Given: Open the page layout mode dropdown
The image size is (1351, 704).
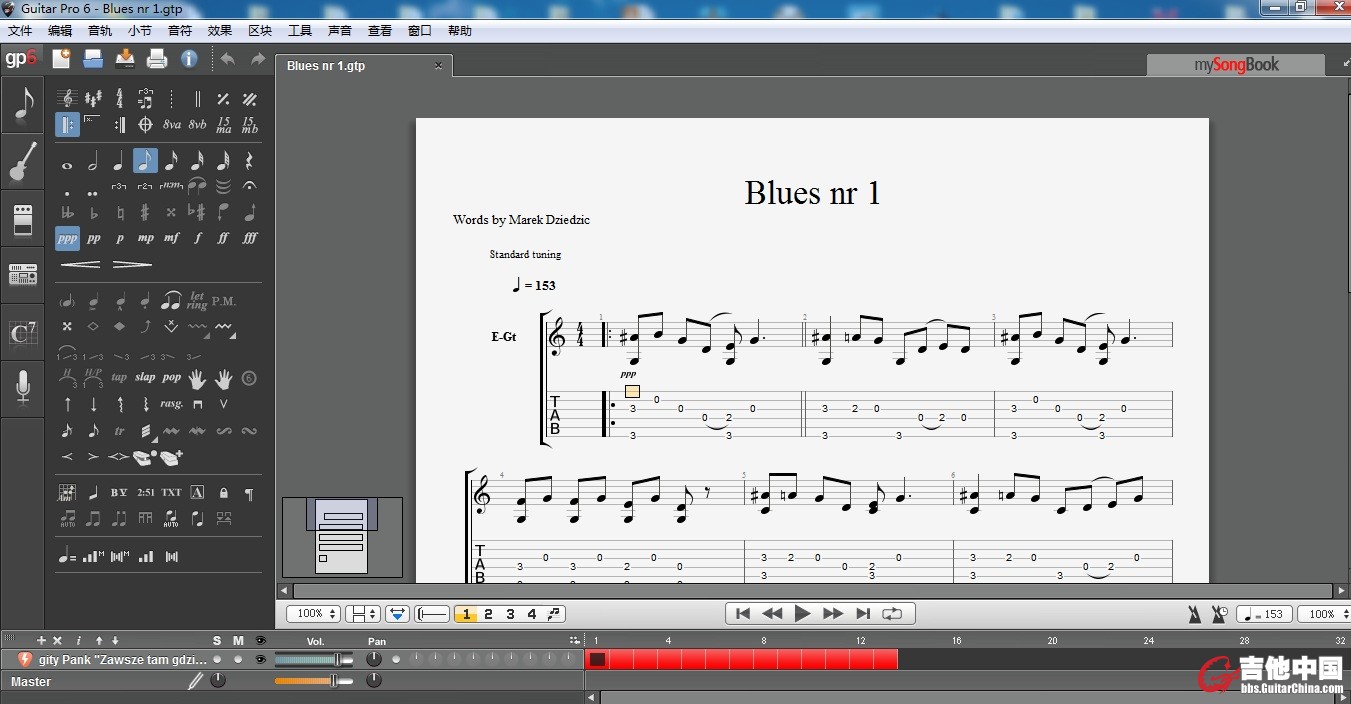Looking at the screenshot, I should click(x=362, y=614).
